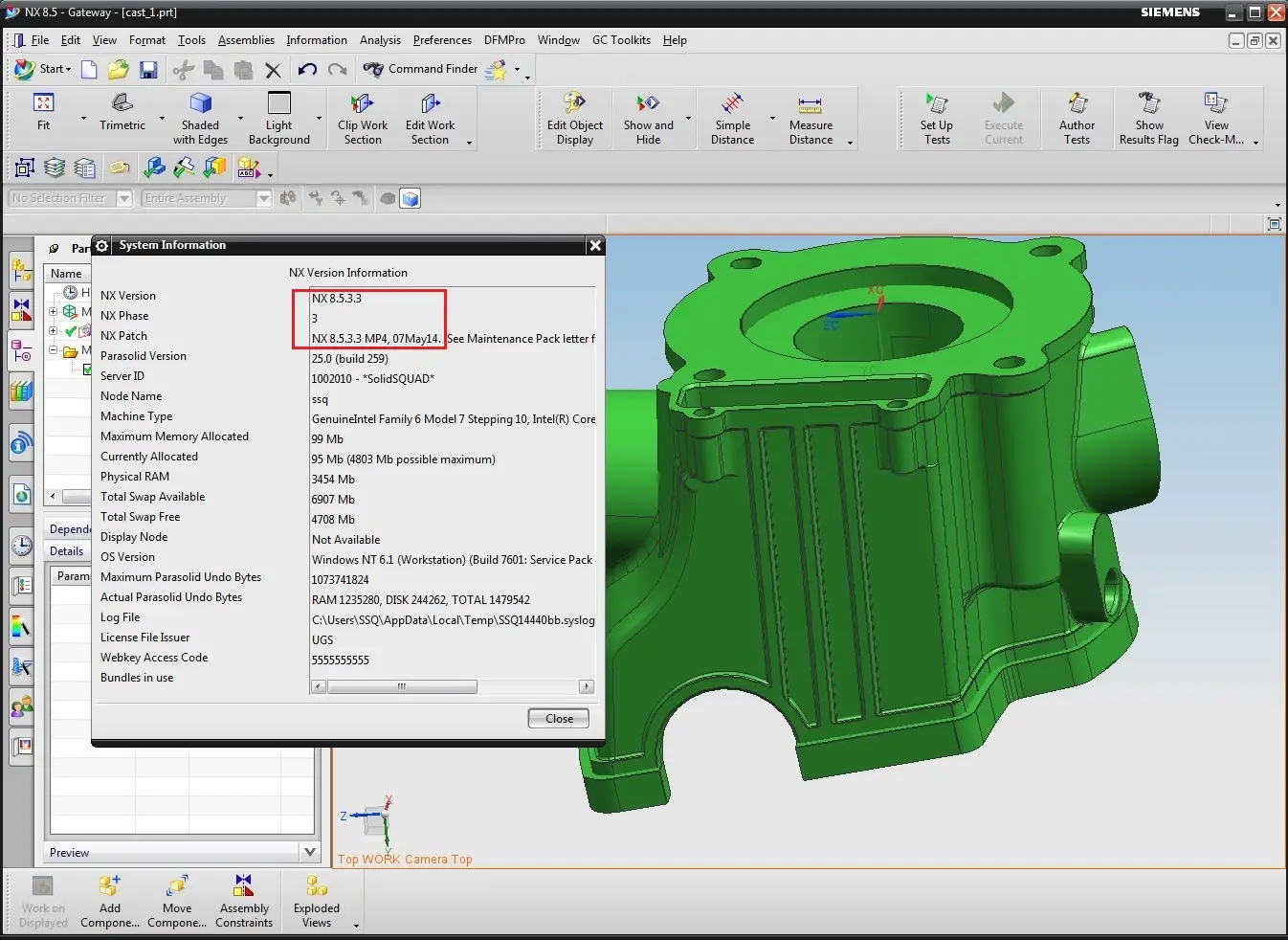Click Move Component tool
Image resolution: width=1288 pixels, height=940 pixels.
177,901
